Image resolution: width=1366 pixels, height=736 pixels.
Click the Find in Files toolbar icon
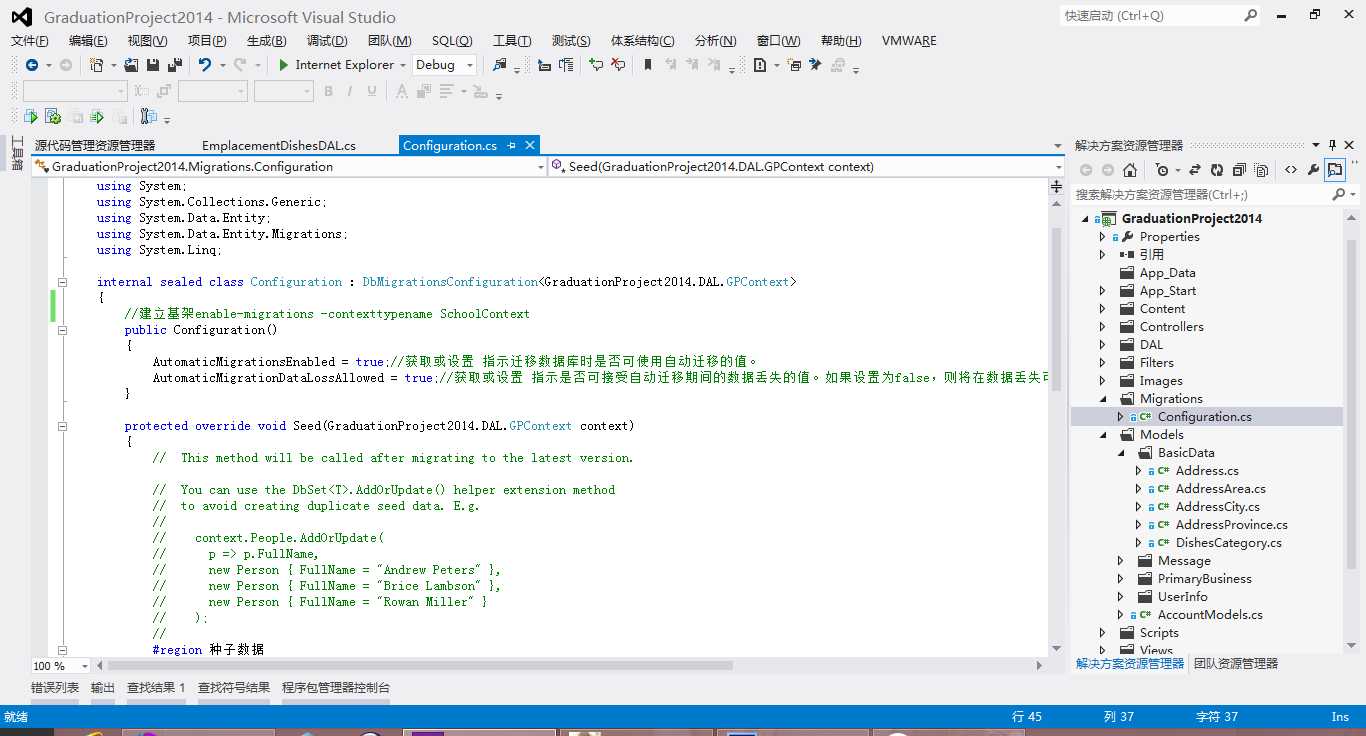click(500, 65)
